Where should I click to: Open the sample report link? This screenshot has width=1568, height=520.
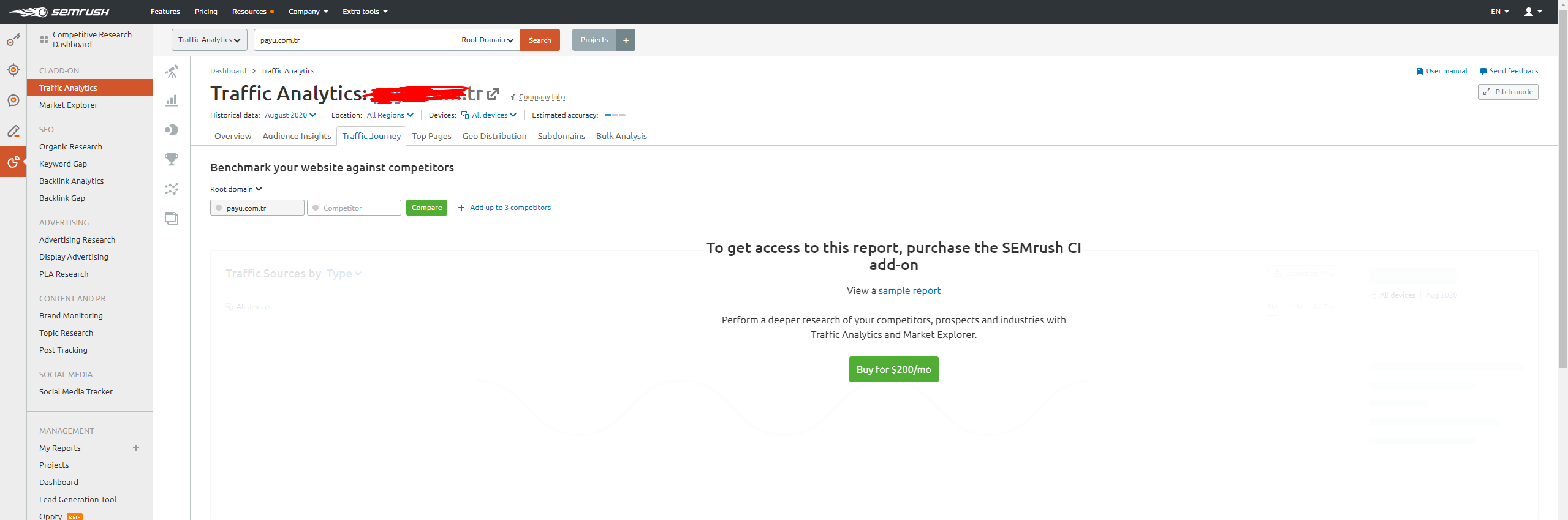[909, 291]
